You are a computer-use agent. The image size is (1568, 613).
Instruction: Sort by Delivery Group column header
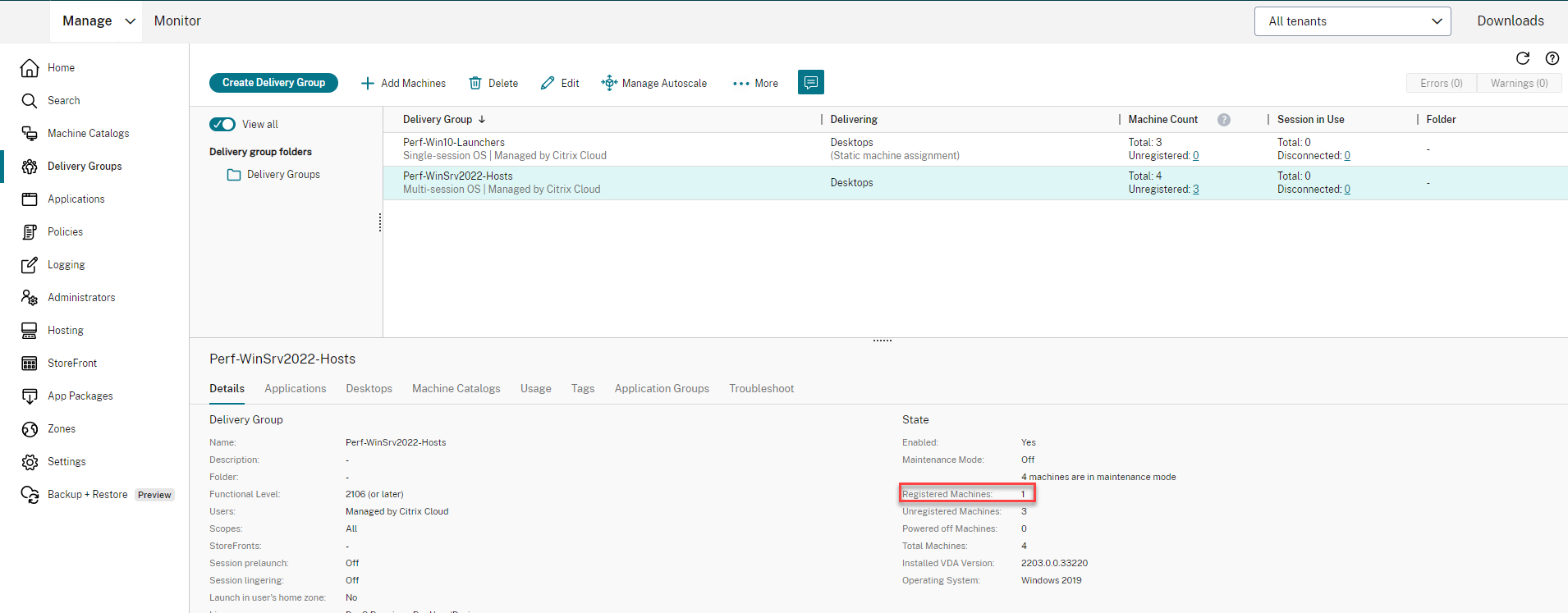tap(438, 120)
